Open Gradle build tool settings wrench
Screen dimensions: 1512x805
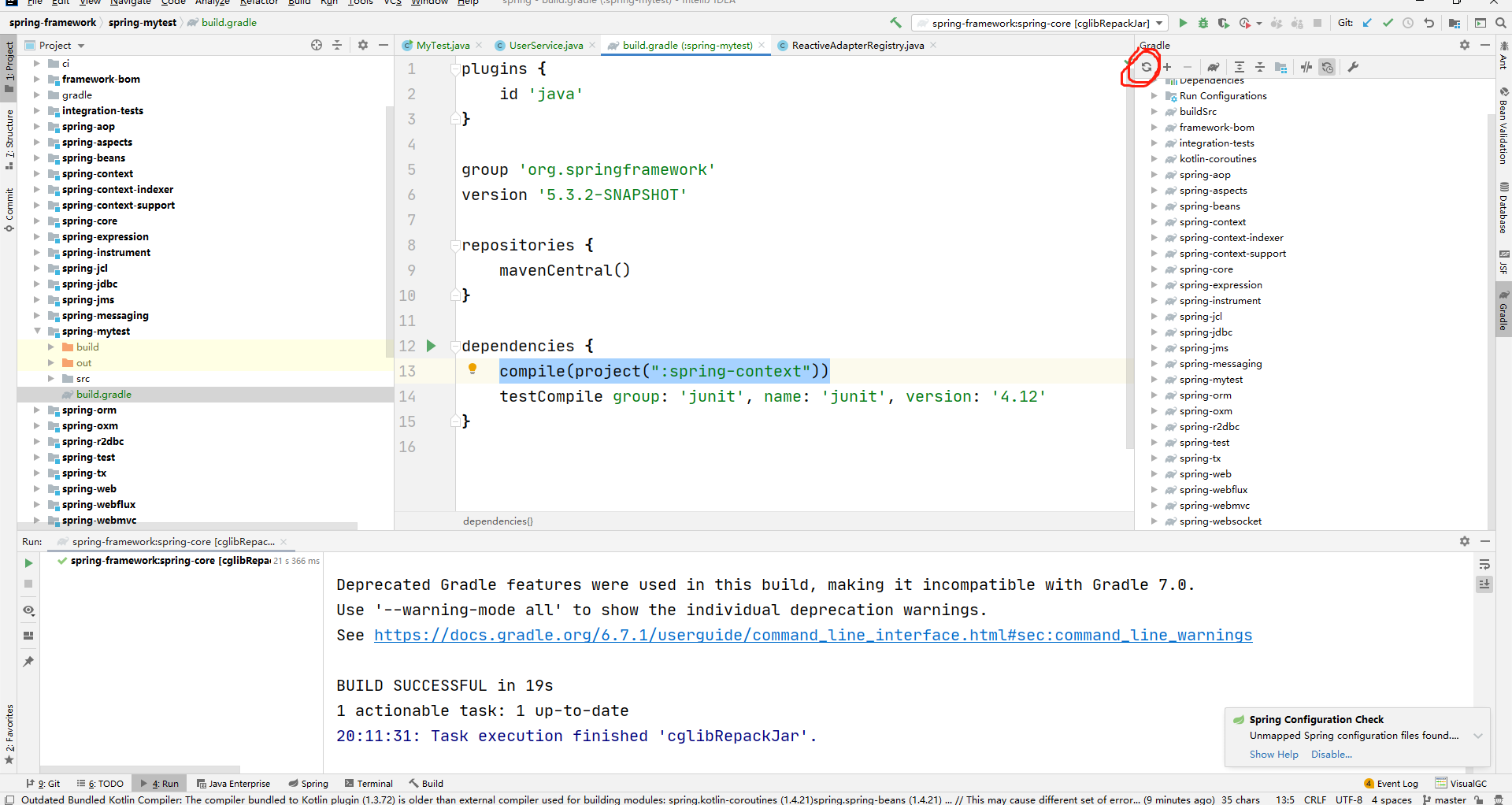click(x=1353, y=68)
